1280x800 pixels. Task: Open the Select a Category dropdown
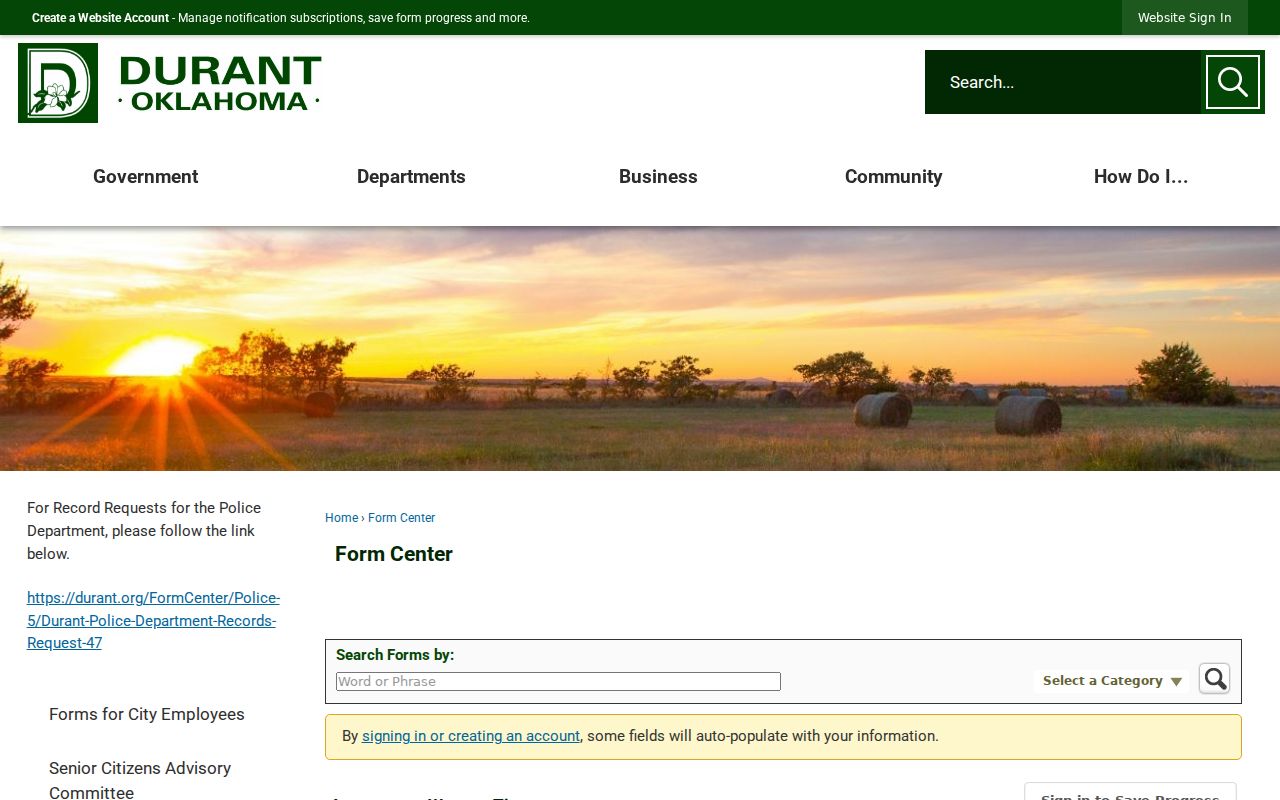coord(1111,681)
